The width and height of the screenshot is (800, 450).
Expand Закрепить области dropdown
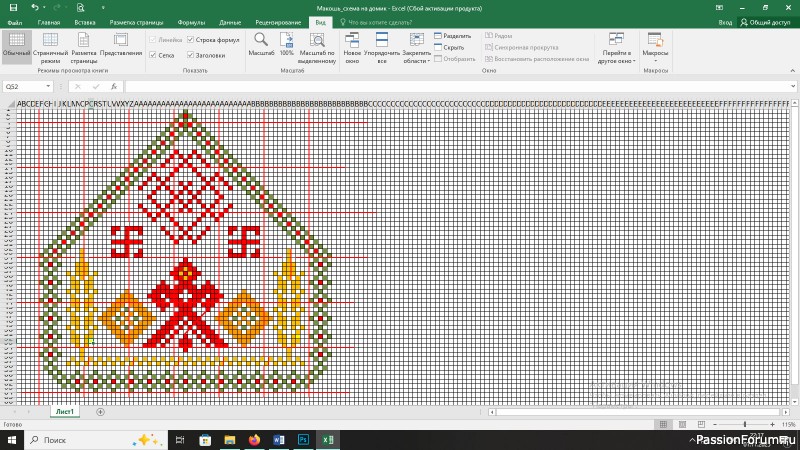point(416,47)
